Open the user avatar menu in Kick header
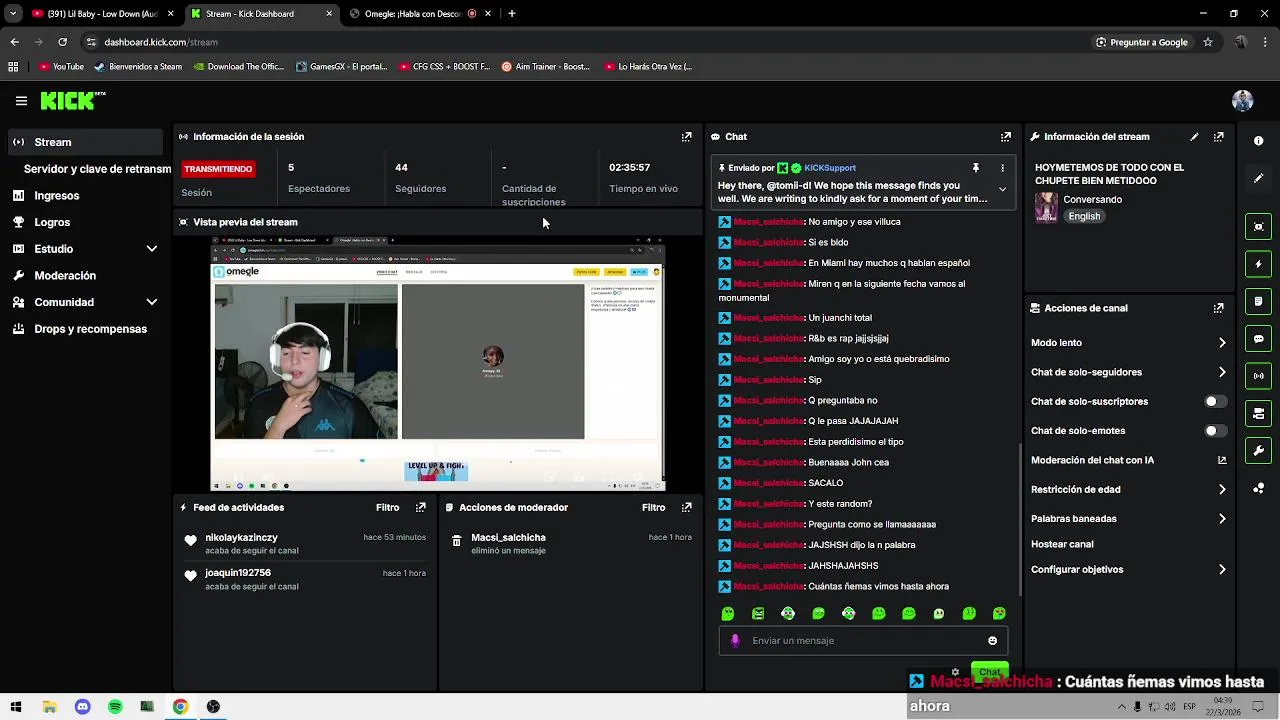Image resolution: width=1280 pixels, height=720 pixels. (1242, 101)
